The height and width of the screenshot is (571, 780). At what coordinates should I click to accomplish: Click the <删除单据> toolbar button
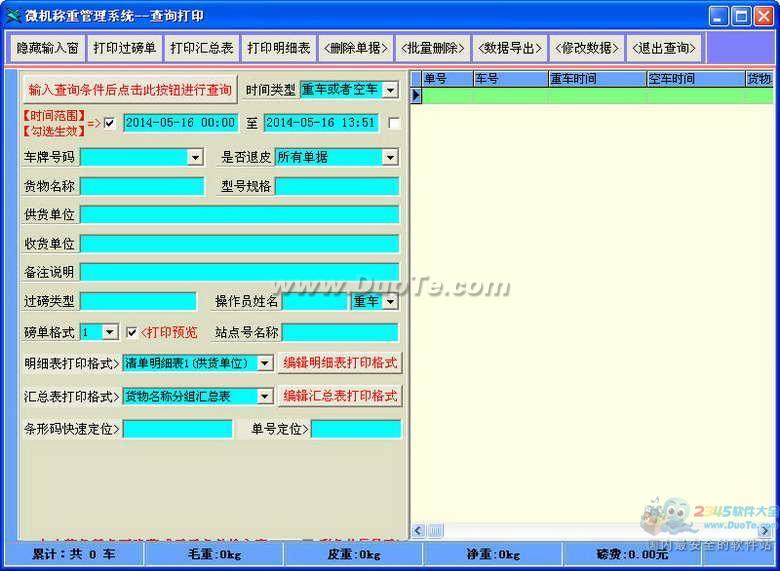[x=356, y=48]
